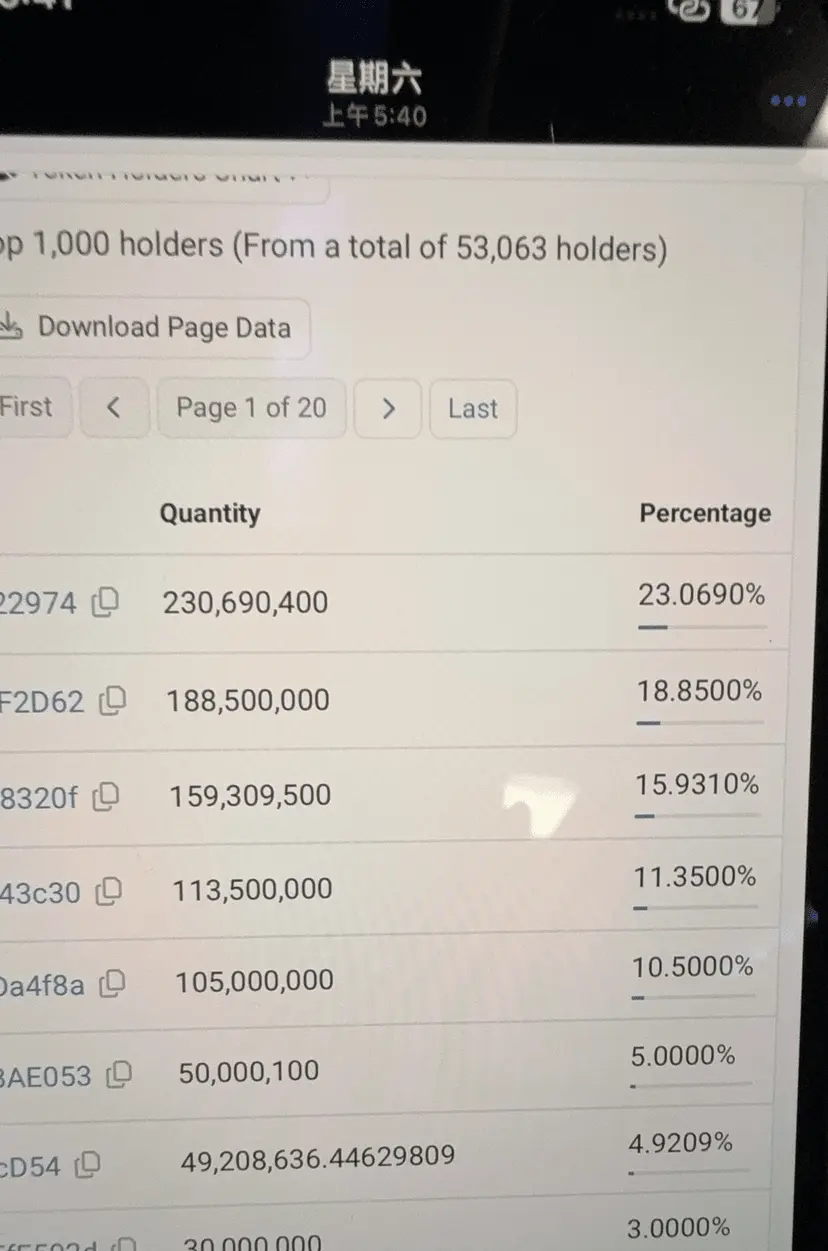
Task: Copy address ending in 43c30
Action: point(109,891)
